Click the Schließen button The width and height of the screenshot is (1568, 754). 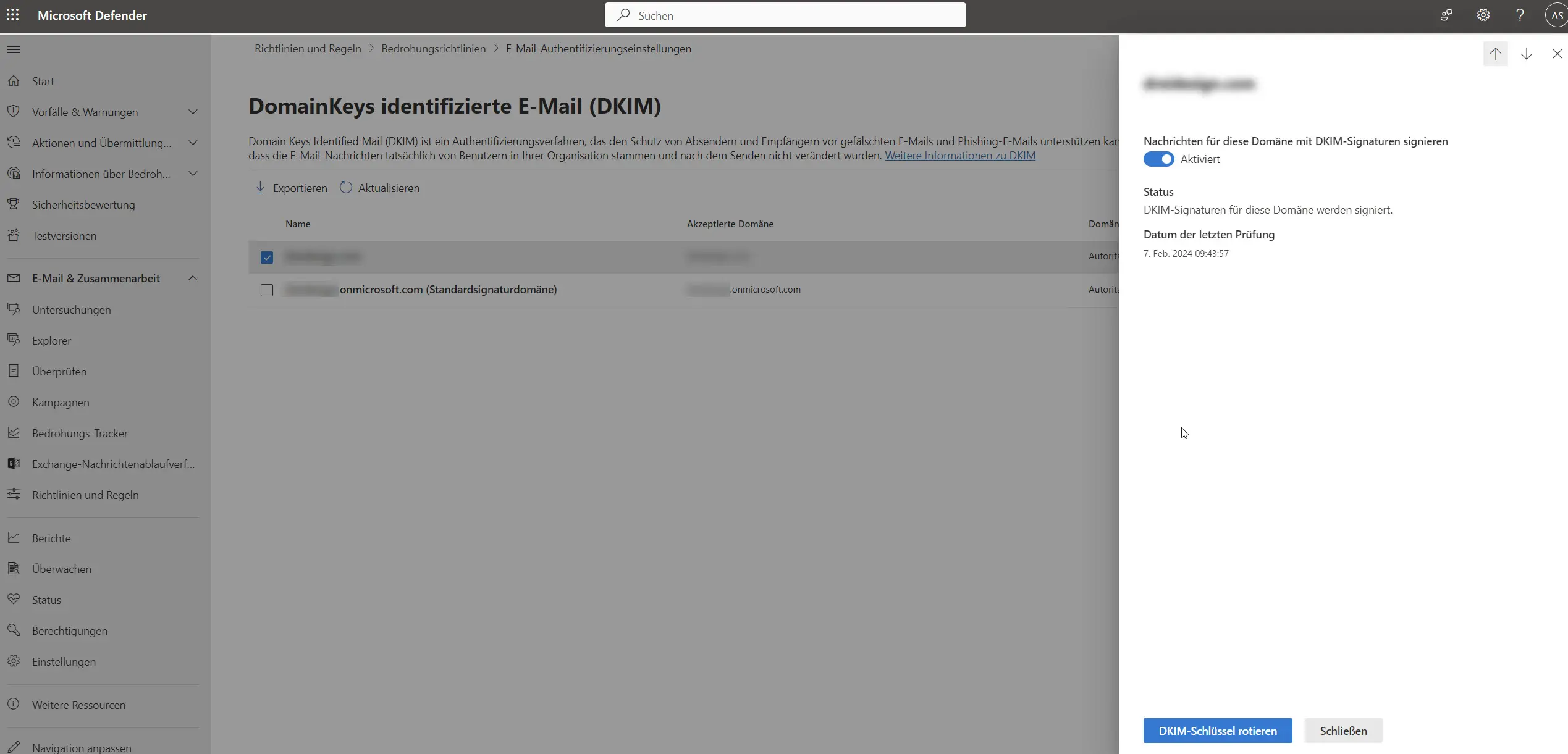click(x=1344, y=731)
